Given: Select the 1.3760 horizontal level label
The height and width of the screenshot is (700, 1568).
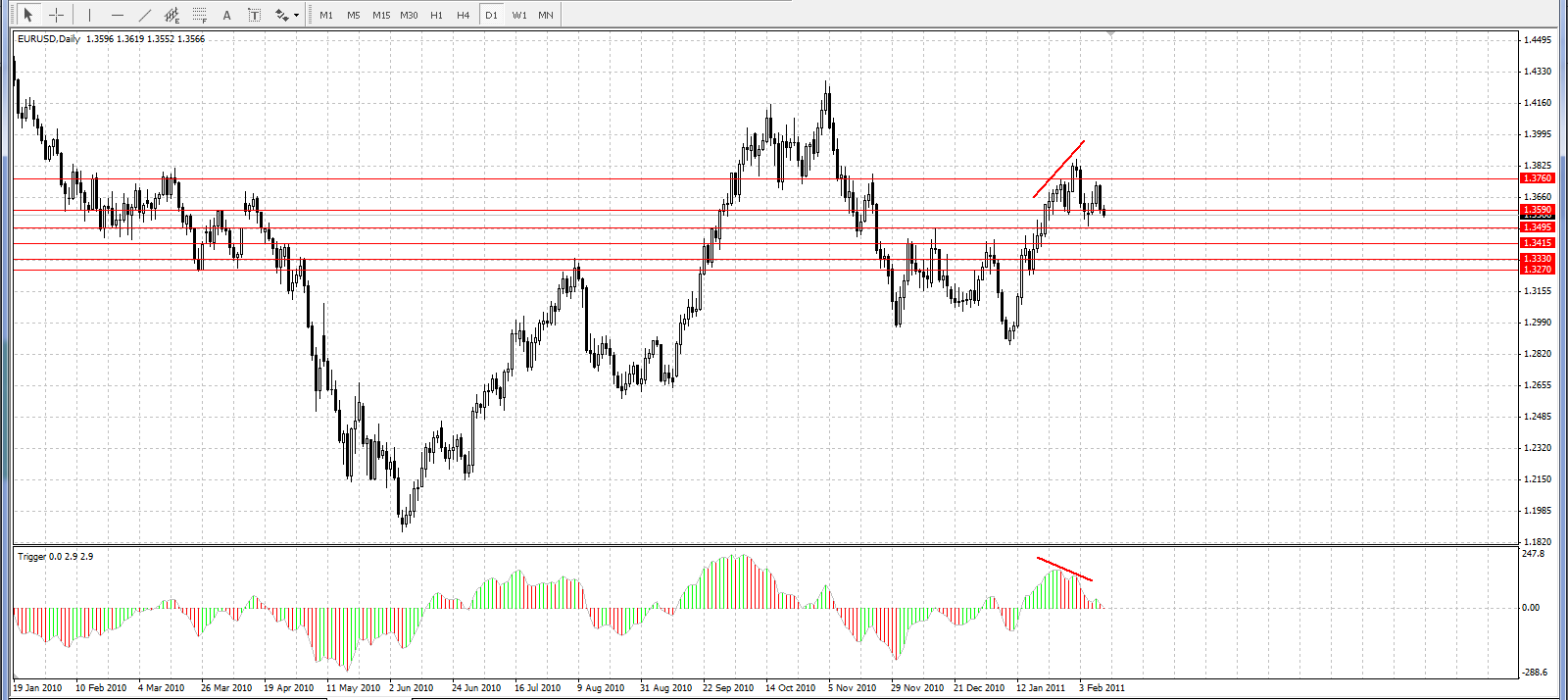Looking at the screenshot, I should click(x=1537, y=178).
